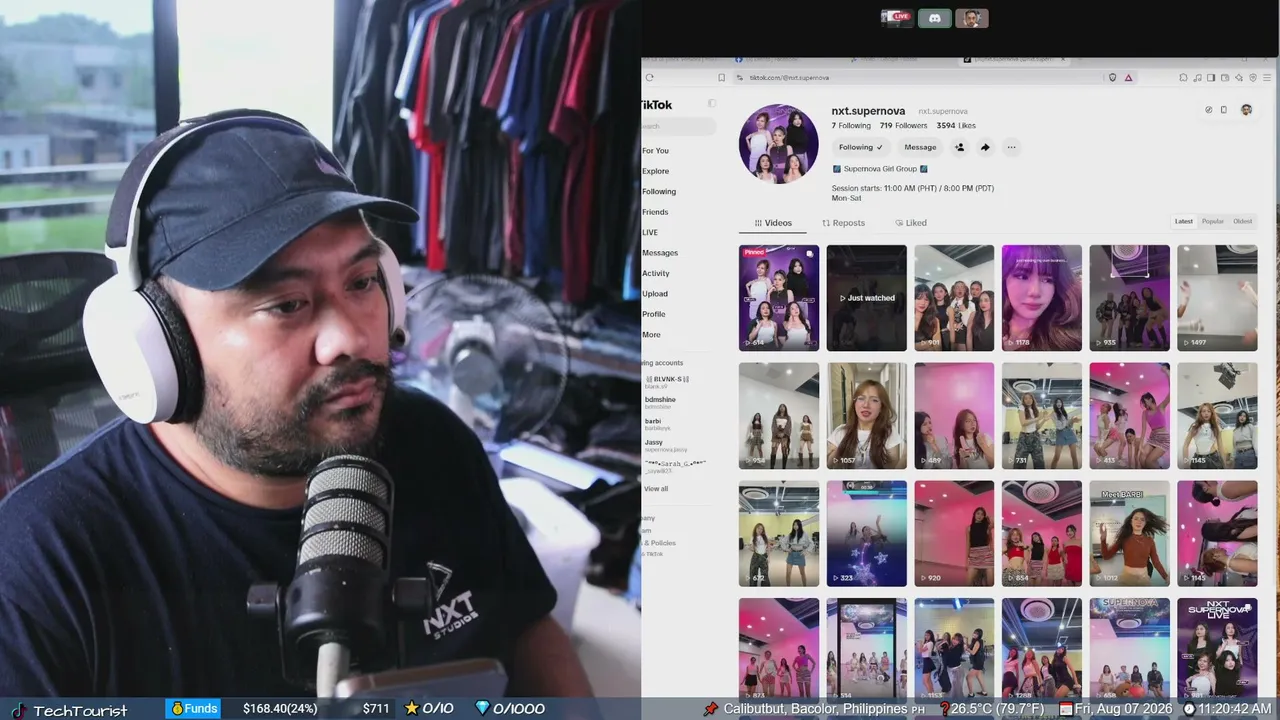Open the Just watched video thumbnail
The image size is (1280, 720).
click(x=866, y=298)
